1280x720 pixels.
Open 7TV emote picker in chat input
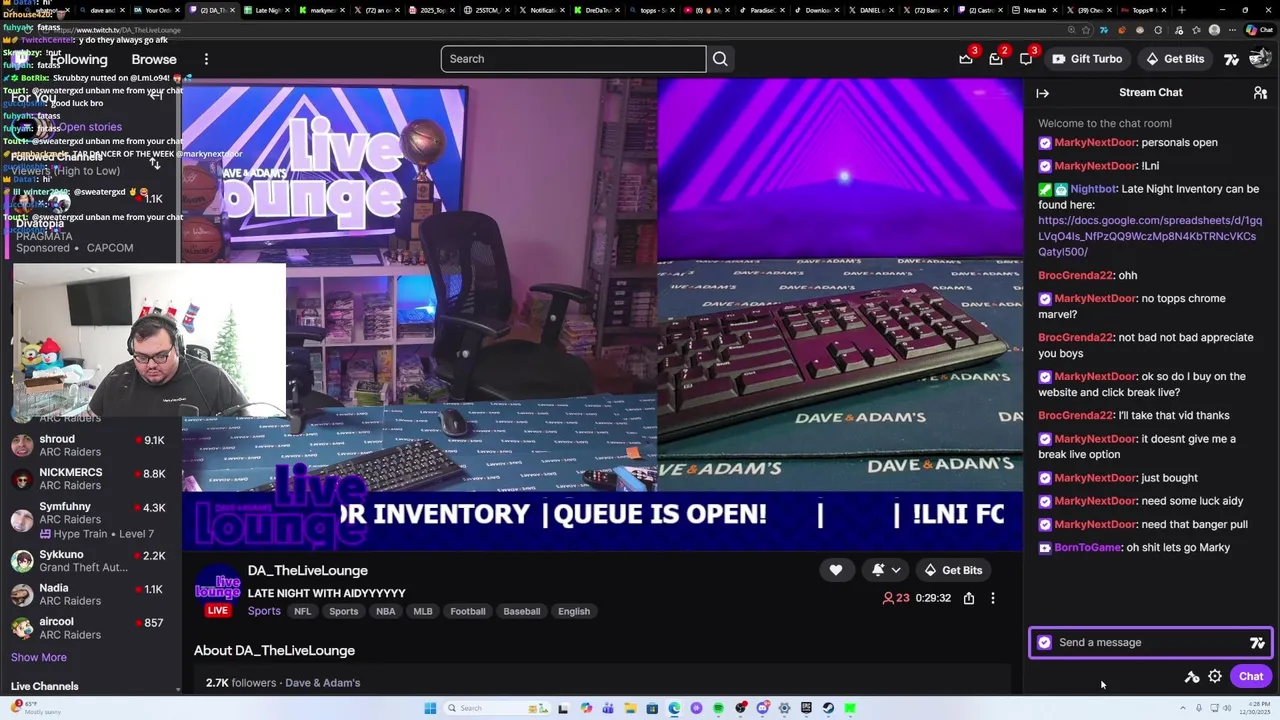pyautogui.click(x=1257, y=643)
